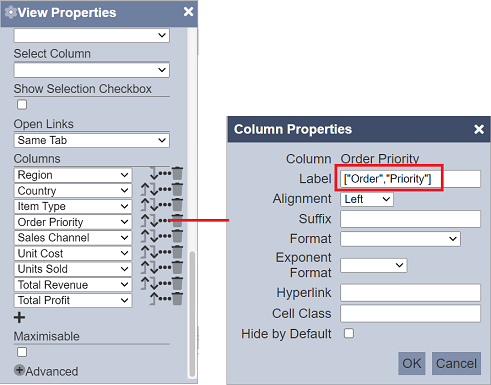Expand the Advanced section
491x385 pixels.
(x=46, y=371)
